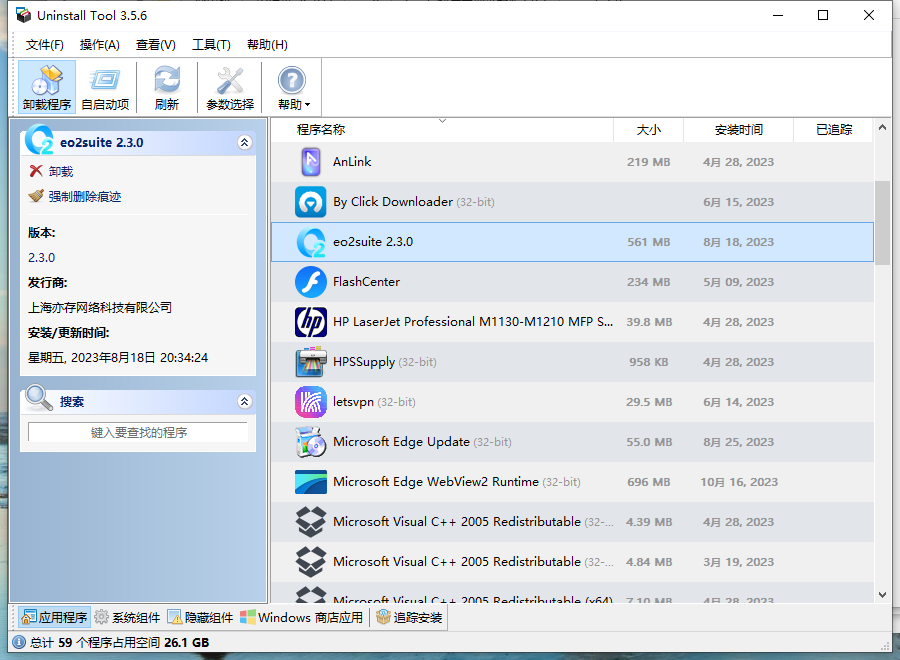Viewport: 900px width, 660px height.
Task: Collapse the Search panel (搜索)
Action: point(245,402)
